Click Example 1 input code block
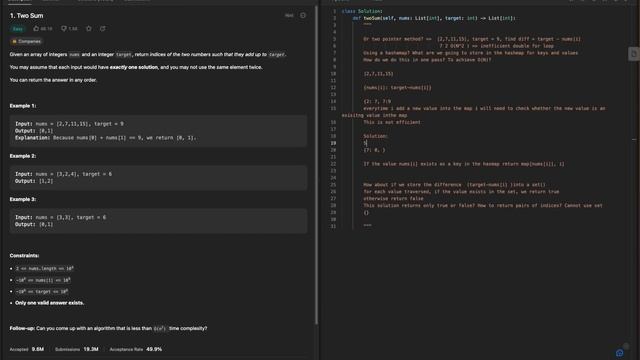This screenshot has width=640, height=360. coord(158,131)
